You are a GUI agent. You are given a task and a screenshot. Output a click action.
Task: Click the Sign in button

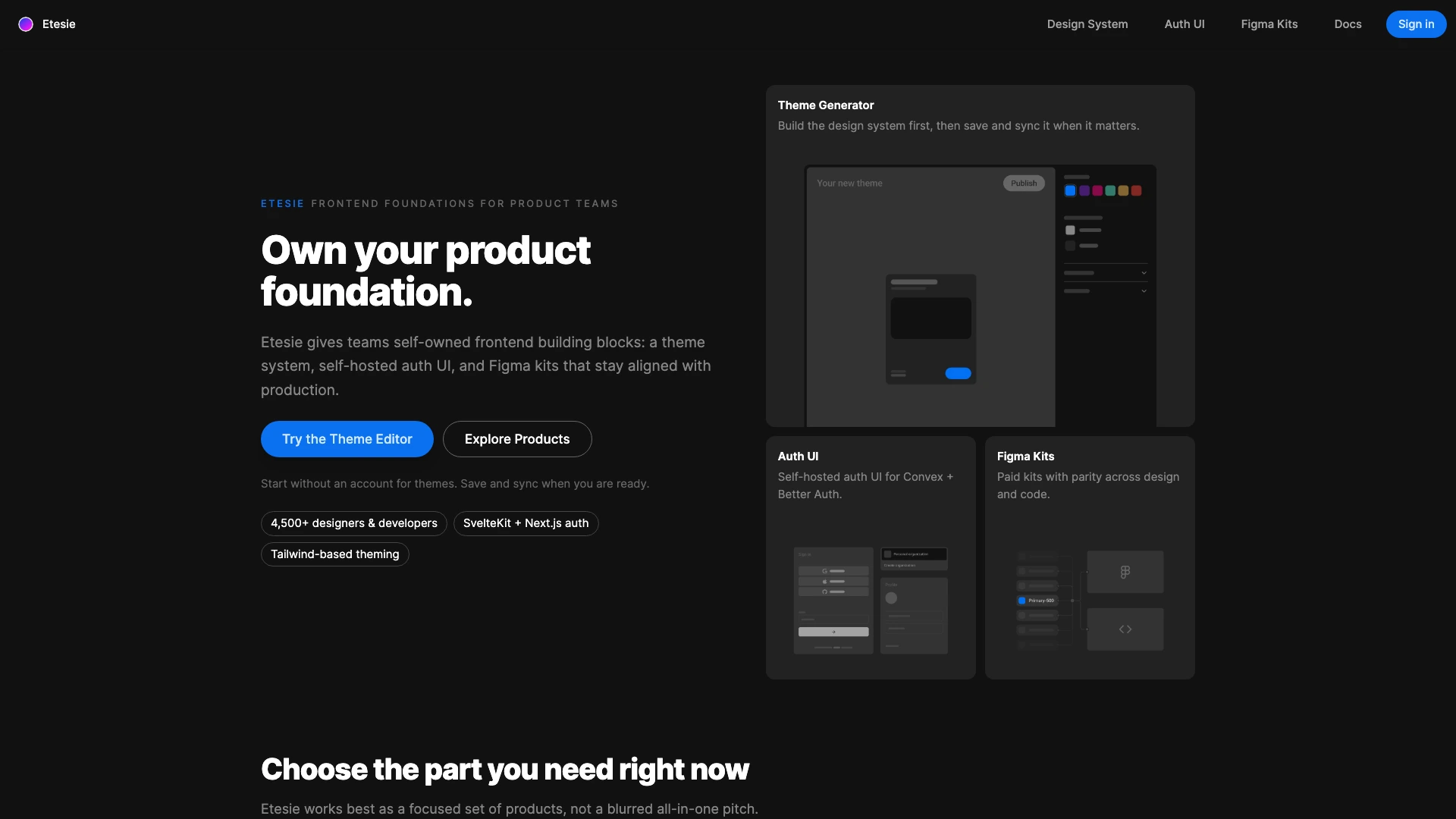point(1417,24)
